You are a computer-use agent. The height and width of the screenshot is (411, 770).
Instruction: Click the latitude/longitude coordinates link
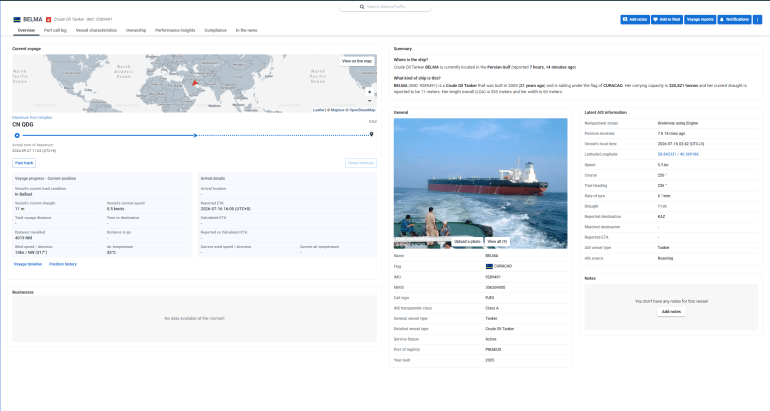pyautogui.click(x=678, y=154)
